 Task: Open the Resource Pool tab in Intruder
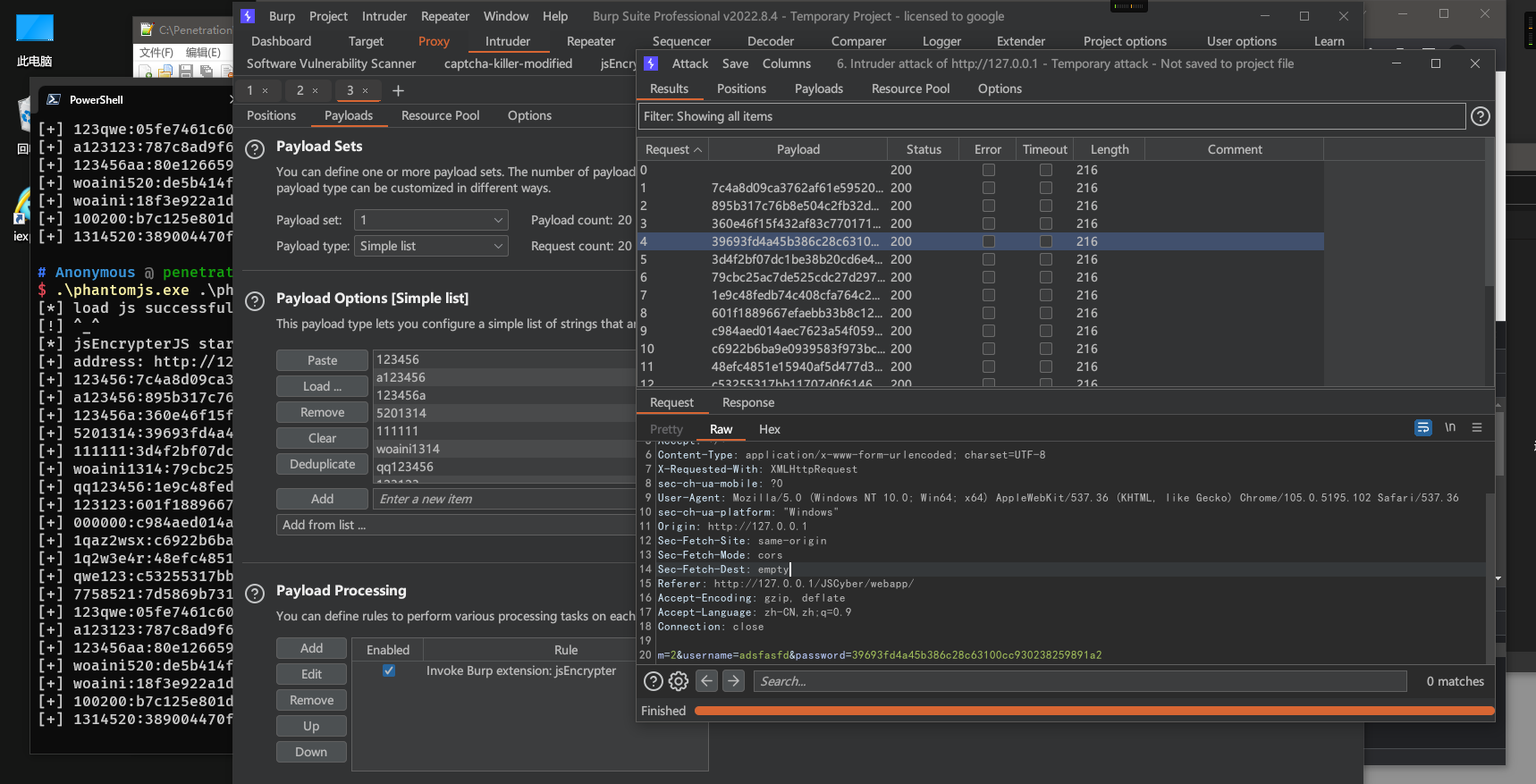point(441,115)
